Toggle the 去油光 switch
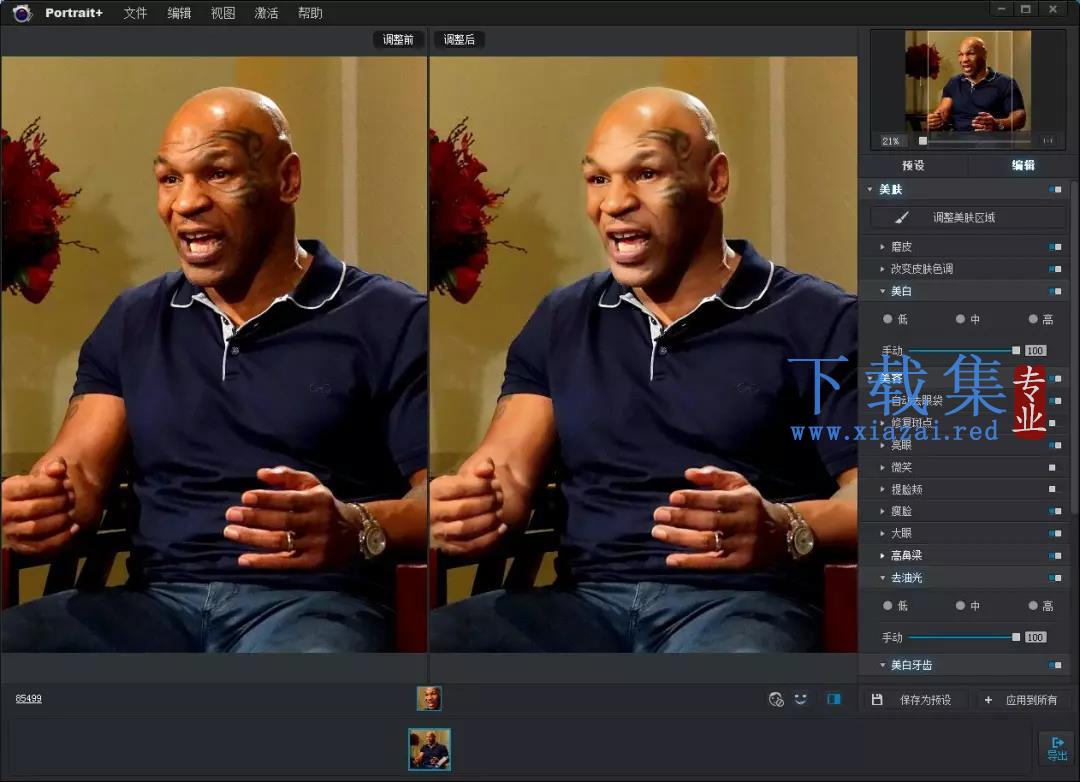The height and width of the screenshot is (782, 1080). tap(1055, 577)
